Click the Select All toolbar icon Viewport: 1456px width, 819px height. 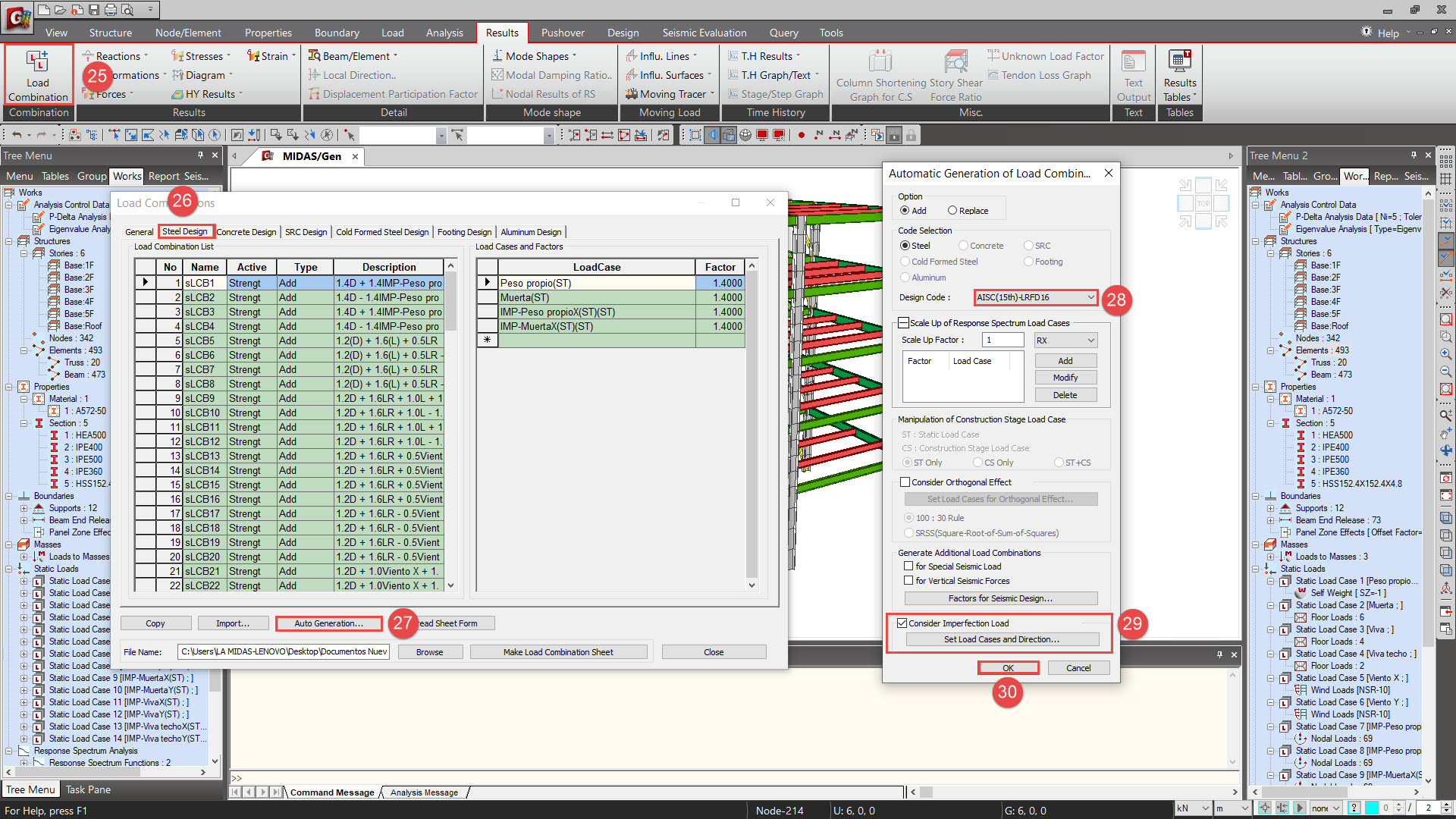(x=215, y=135)
